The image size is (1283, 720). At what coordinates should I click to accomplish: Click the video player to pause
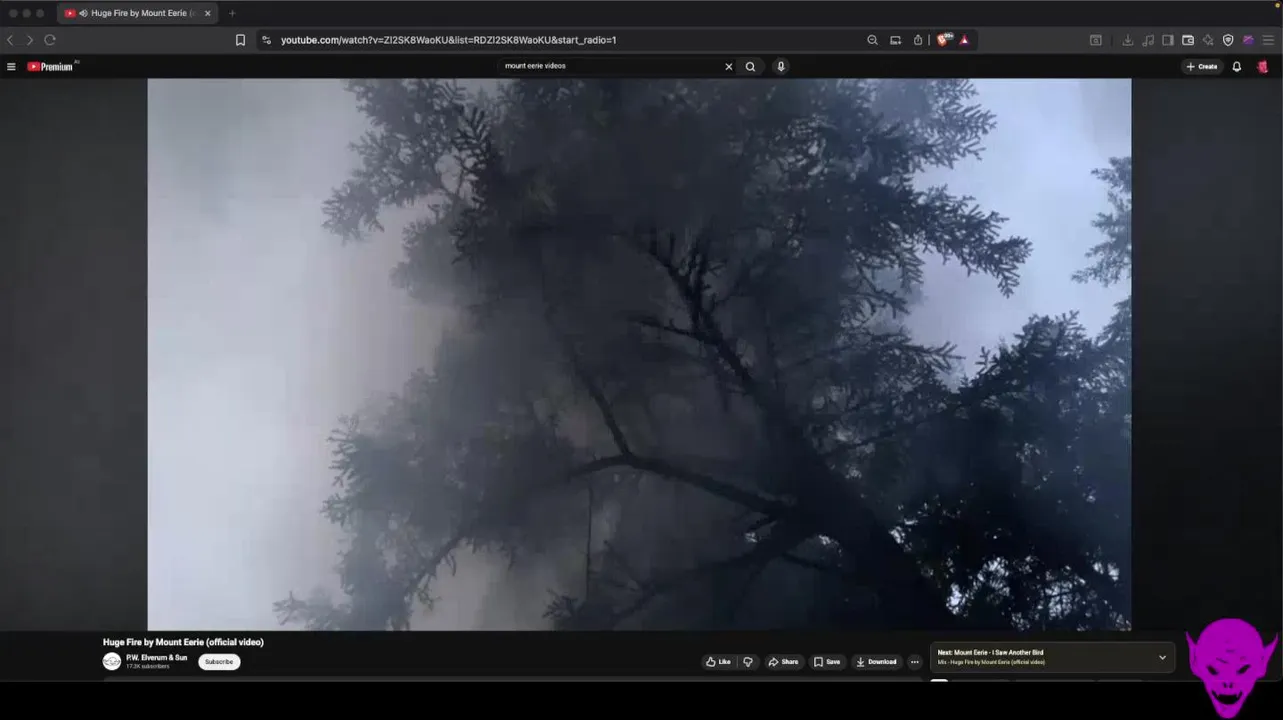(x=639, y=355)
